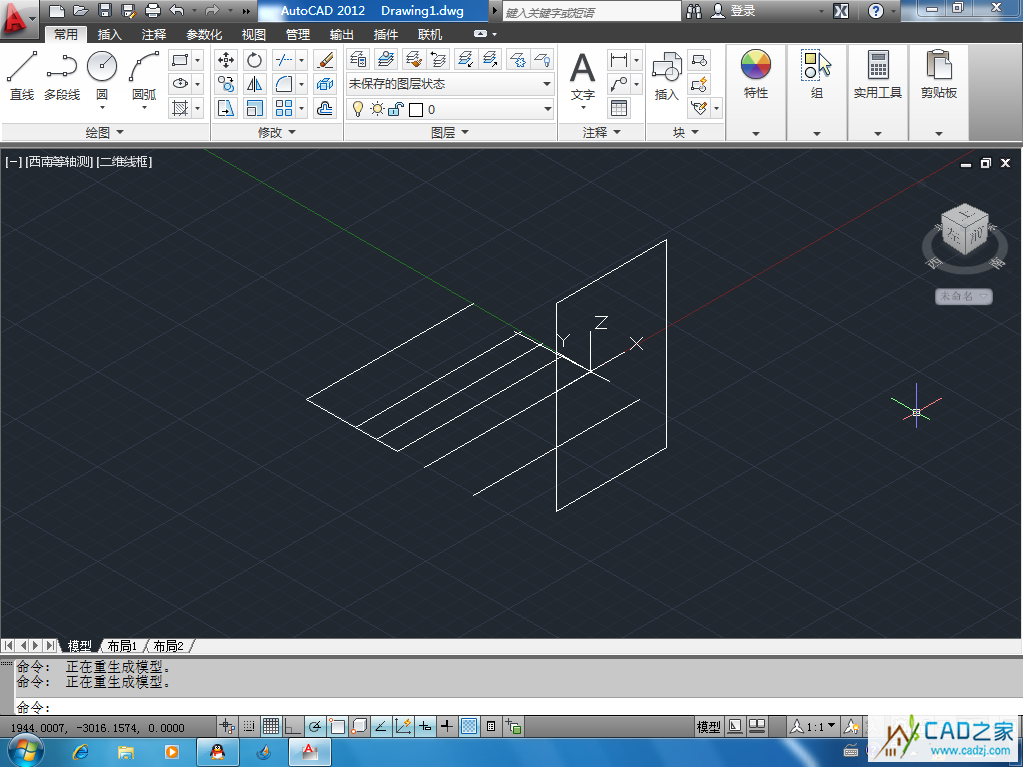
Task: Expand the Draw (绘图) panel
Action: [104, 132]
